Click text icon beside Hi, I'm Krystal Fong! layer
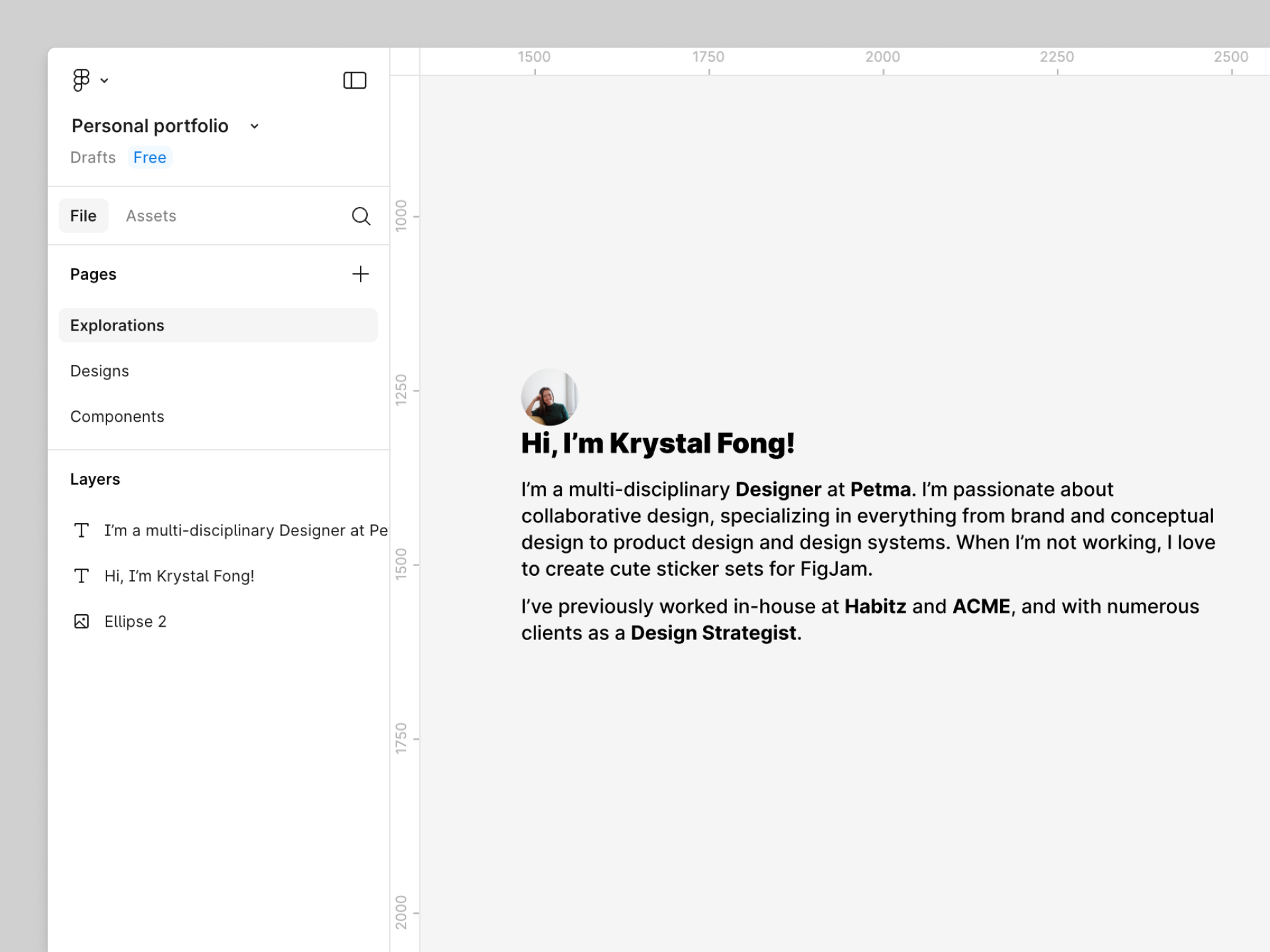This screenshot has height=952, width=1270. pyautogui.click(x=81, y=576)
